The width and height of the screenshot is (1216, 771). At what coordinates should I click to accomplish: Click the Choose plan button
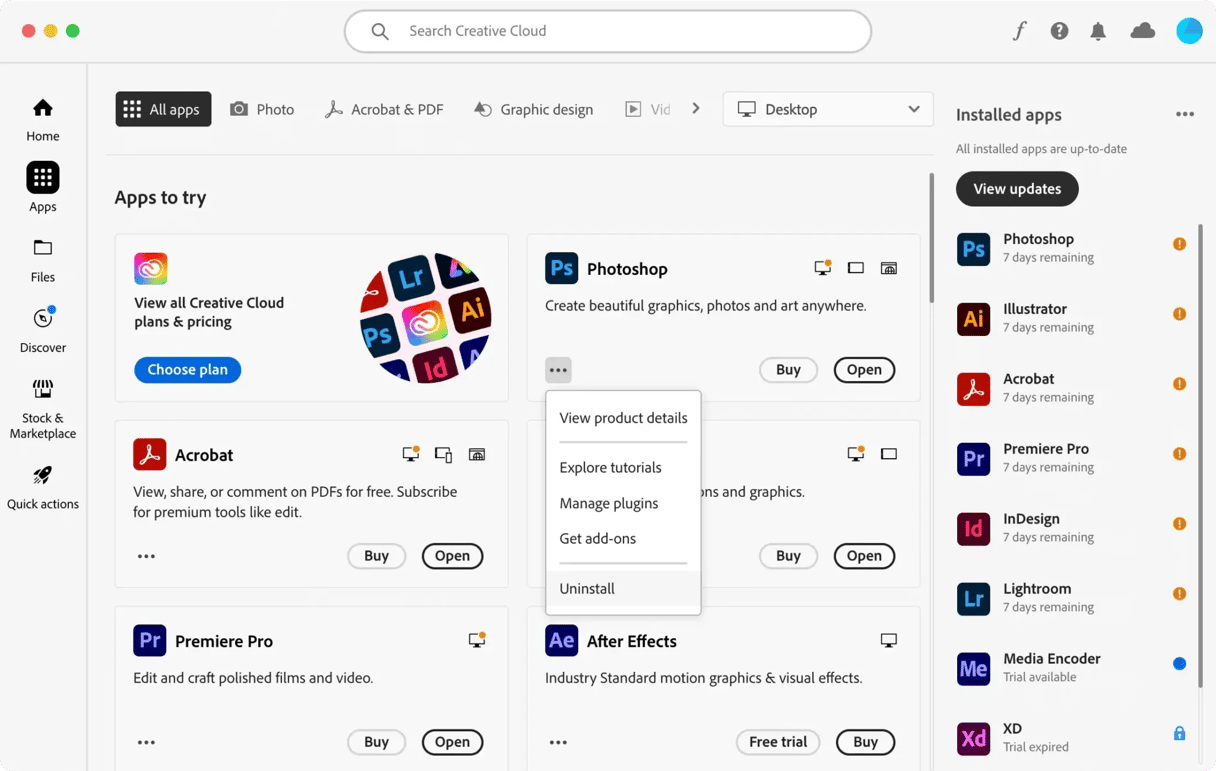coord(188,370)
